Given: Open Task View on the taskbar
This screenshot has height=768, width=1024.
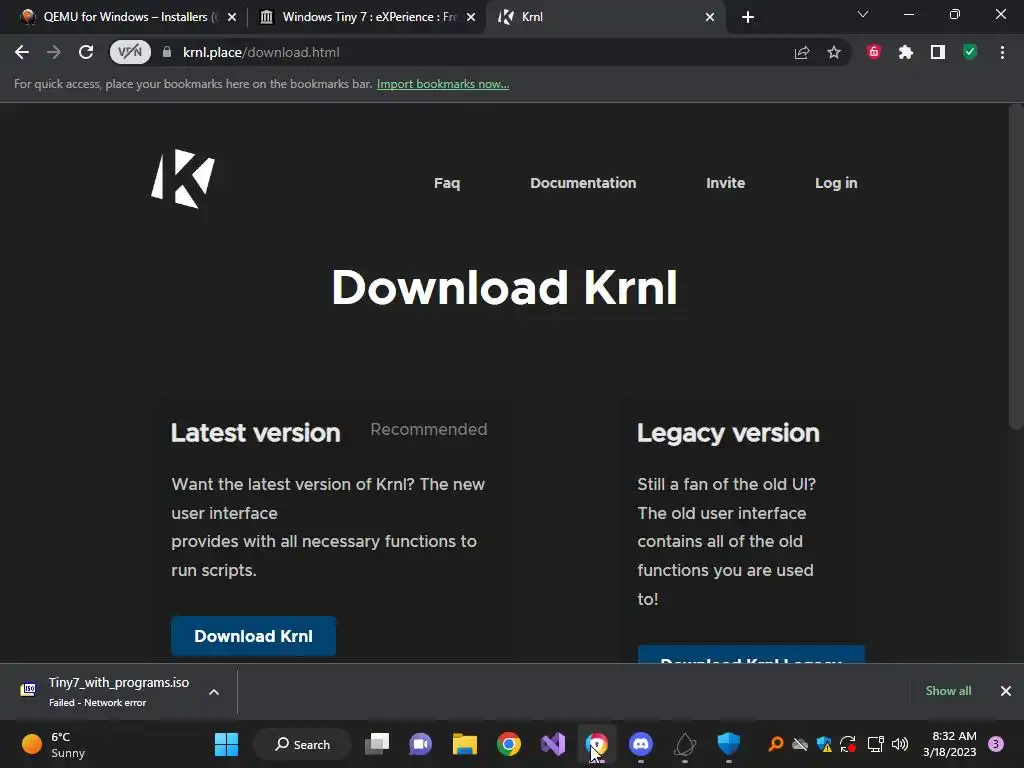Looking at the screenshot, I should [x=377, y=744].
